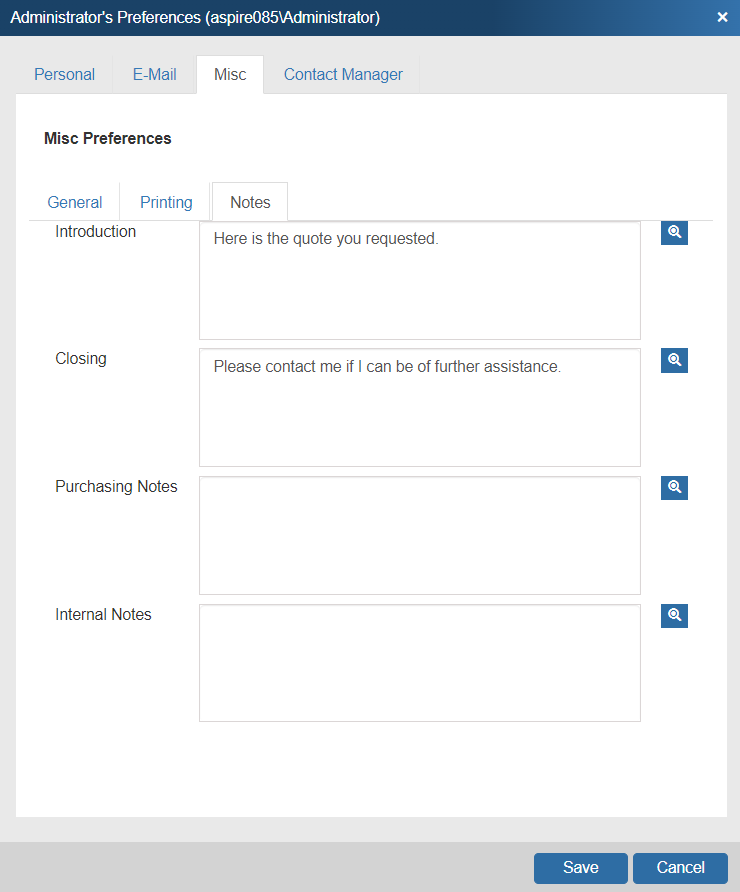This screenshot has height=892, width=740.
Task: Go to Contact Manager tab
Action: click(x=343, y=75)
